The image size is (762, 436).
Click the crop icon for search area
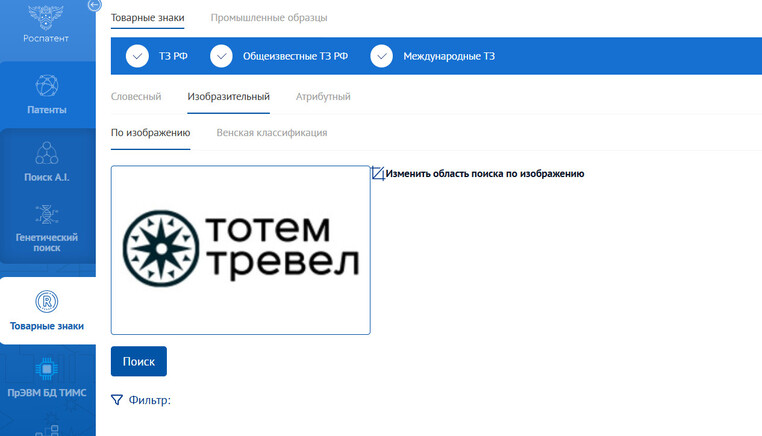coord(378,174)
